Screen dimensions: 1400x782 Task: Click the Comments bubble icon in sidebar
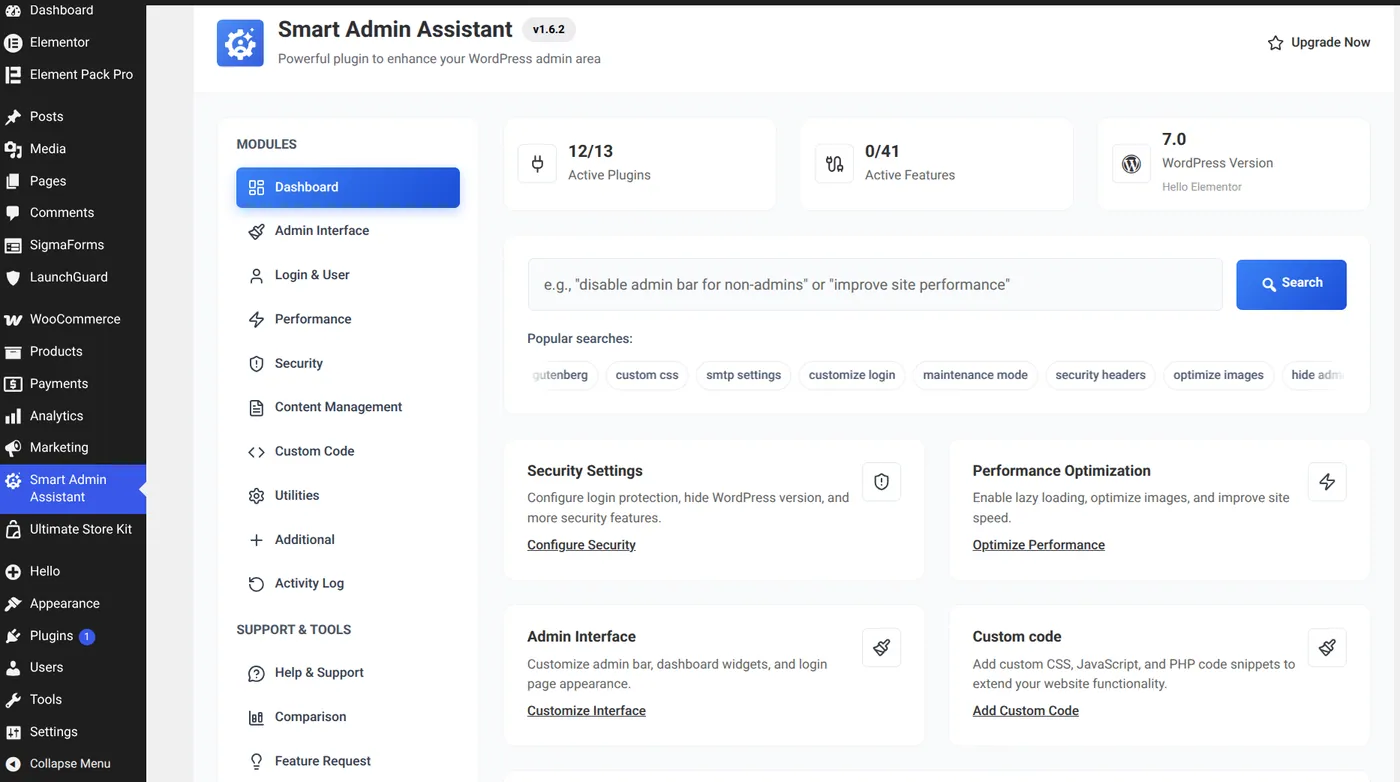tap(13, 213)
